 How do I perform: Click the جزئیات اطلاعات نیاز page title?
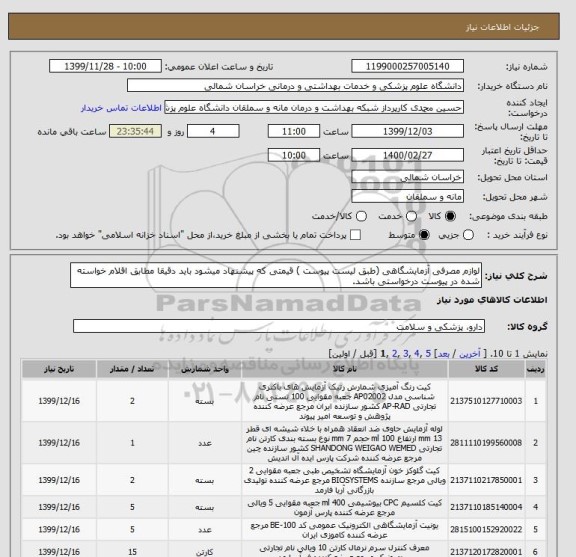coord(502,28)
